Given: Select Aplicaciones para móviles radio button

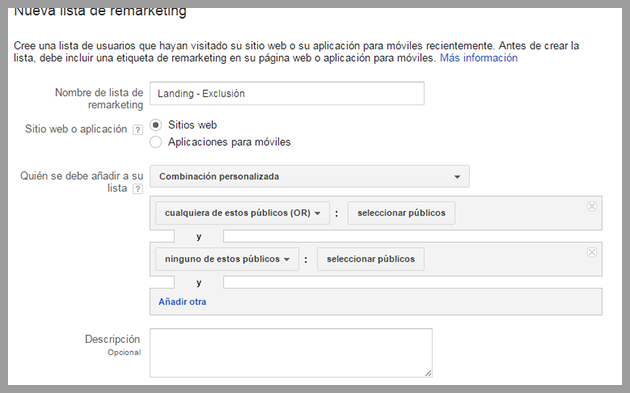Looking at the screenshot, I should click(x=156, y=142).
